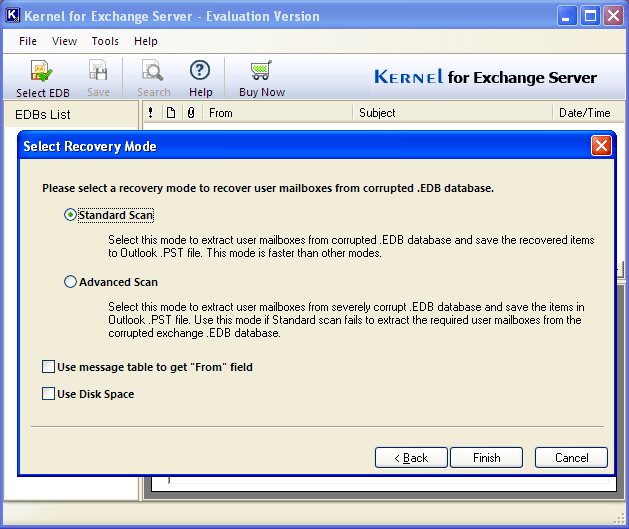629x529 pixels.
Task: Enable Use message table to get From field
Action: pyautogui.click(x=48, y=367)
